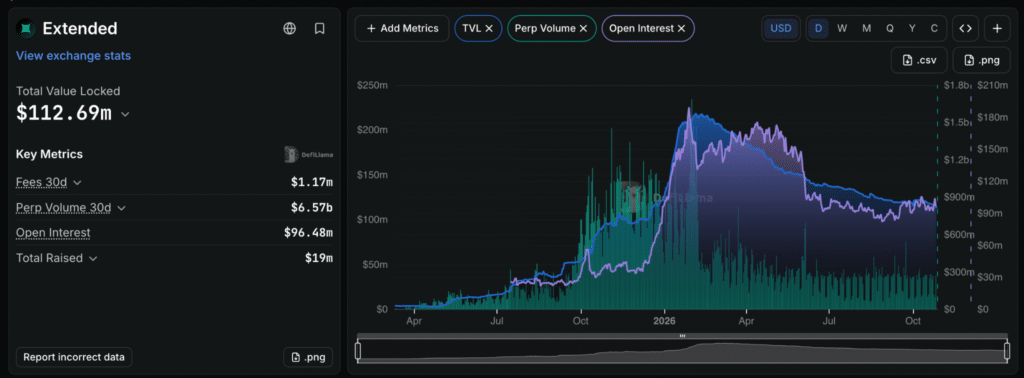This screenshot has height=378, width=1024.
Task: Toggle USD denomination
Action: (x=780, y=29)
